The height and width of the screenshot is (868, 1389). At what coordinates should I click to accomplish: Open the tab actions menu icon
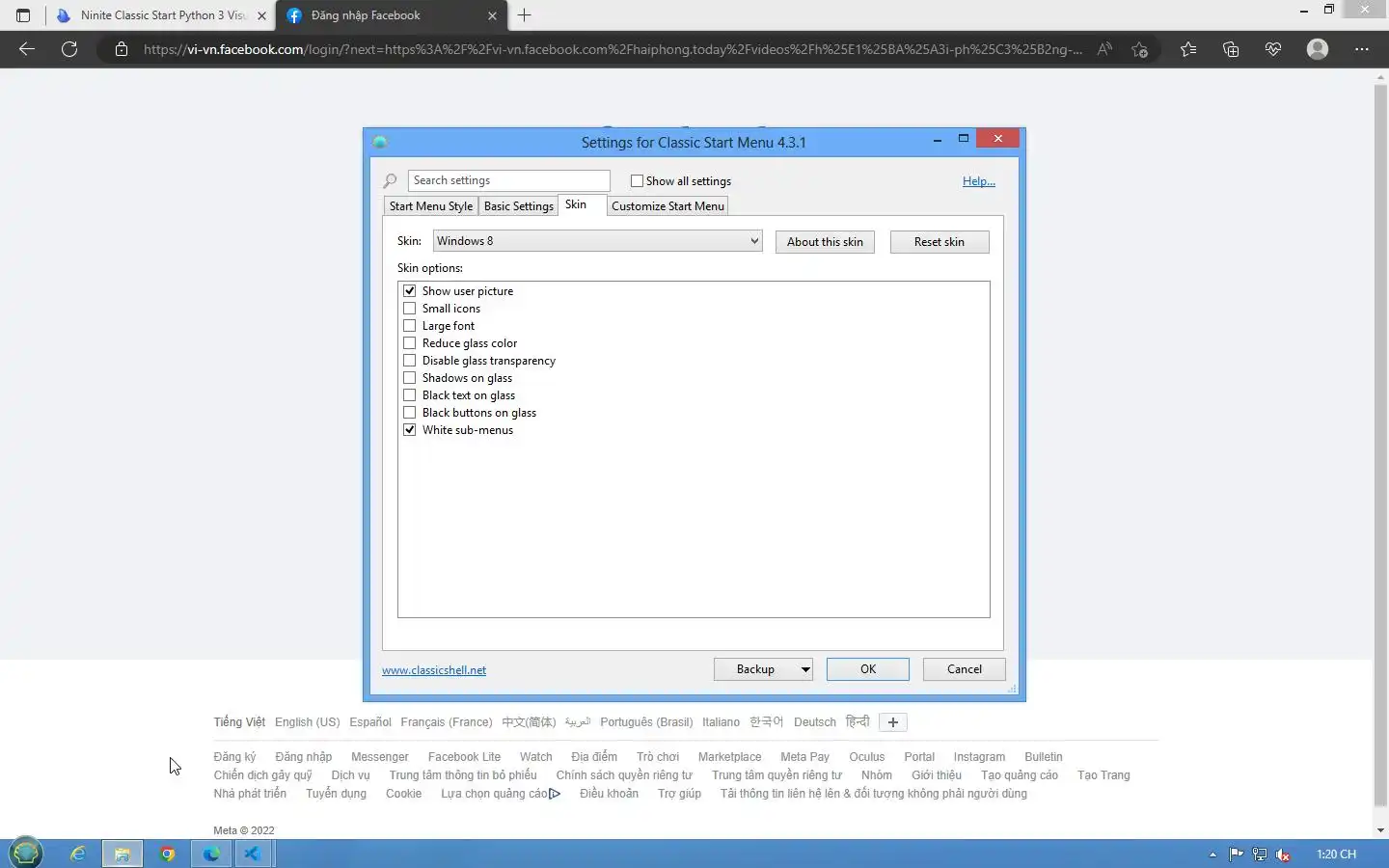[x=23, y=15]
